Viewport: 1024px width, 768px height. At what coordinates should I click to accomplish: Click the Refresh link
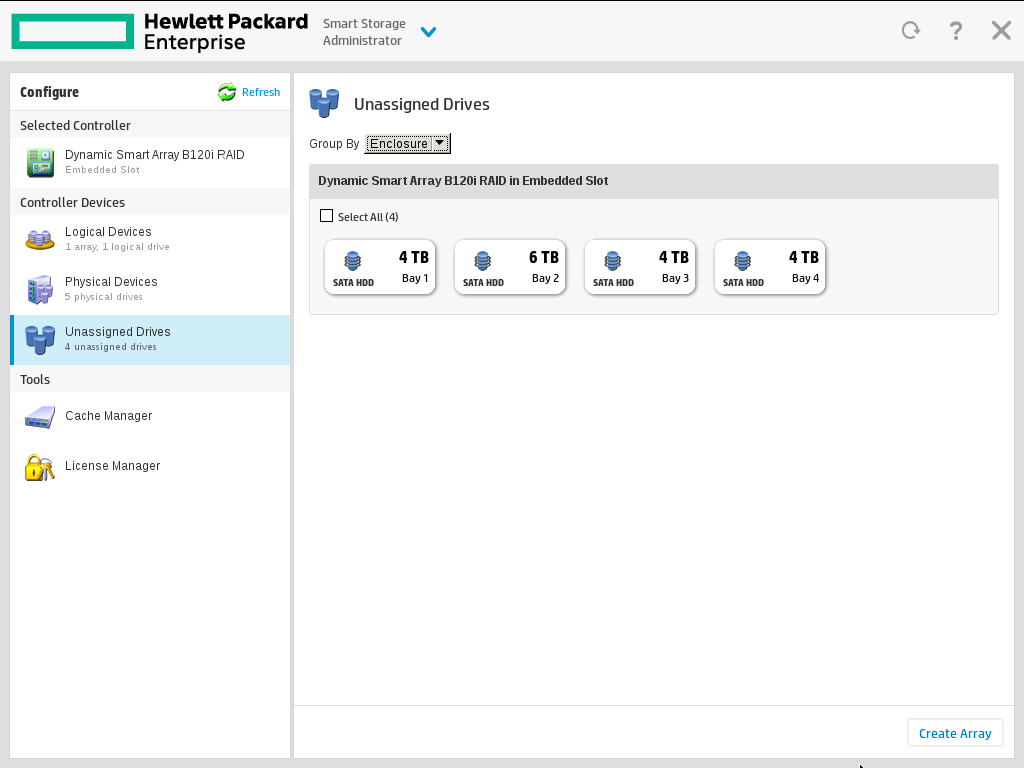(261, 92)
